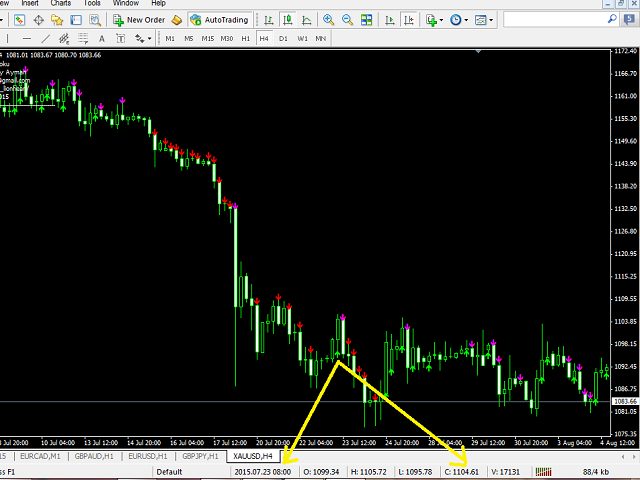Switch timeframe to D1
Screen dimensions: 640x480
pos(283,39)
